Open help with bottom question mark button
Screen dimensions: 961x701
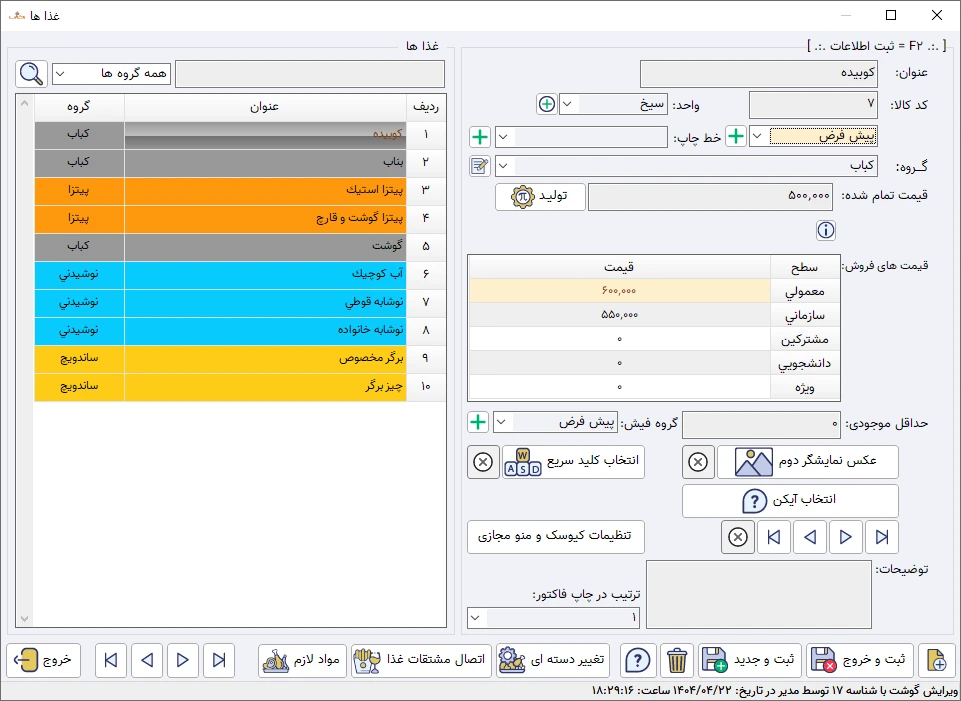click(x=638, y=660)
